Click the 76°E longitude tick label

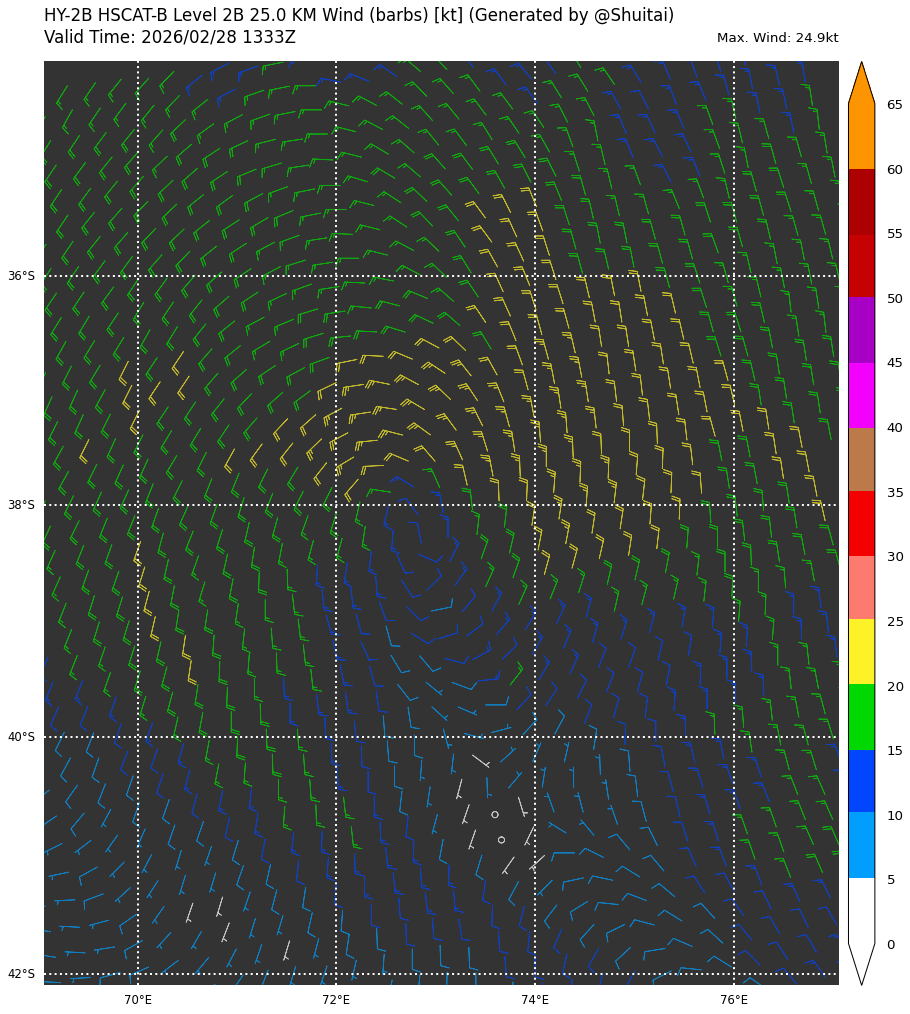(x=734, y=1000)
